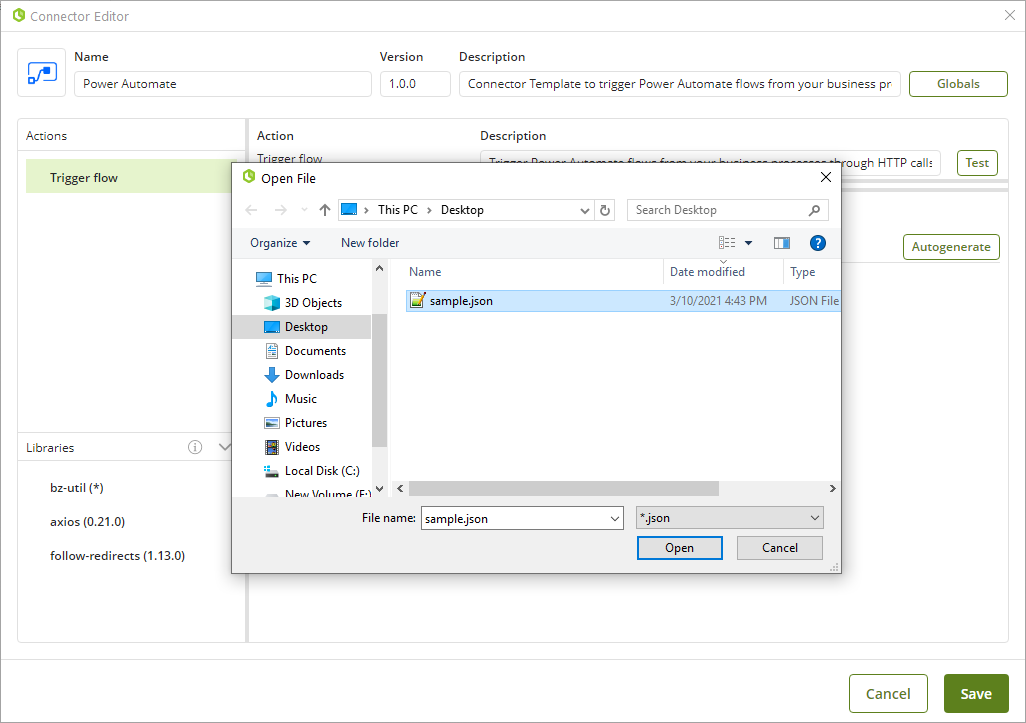Click the horizontal scrollbar left arrow
Viewport: 1026px width, 723px height.
(x=400, y=489)
